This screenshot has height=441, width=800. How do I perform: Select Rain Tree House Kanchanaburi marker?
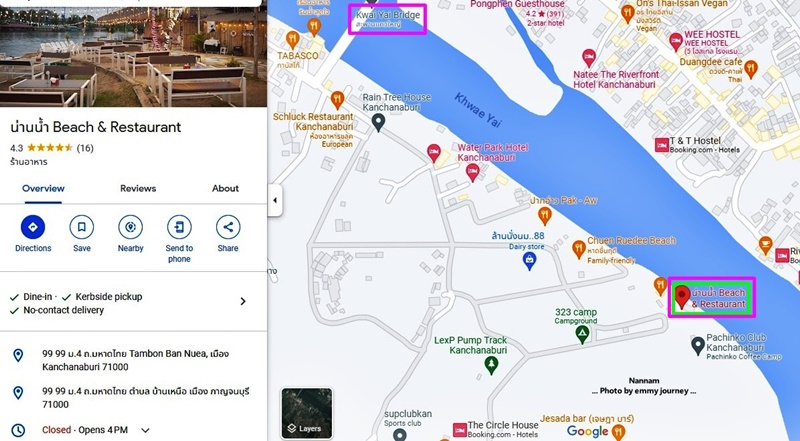378,122
